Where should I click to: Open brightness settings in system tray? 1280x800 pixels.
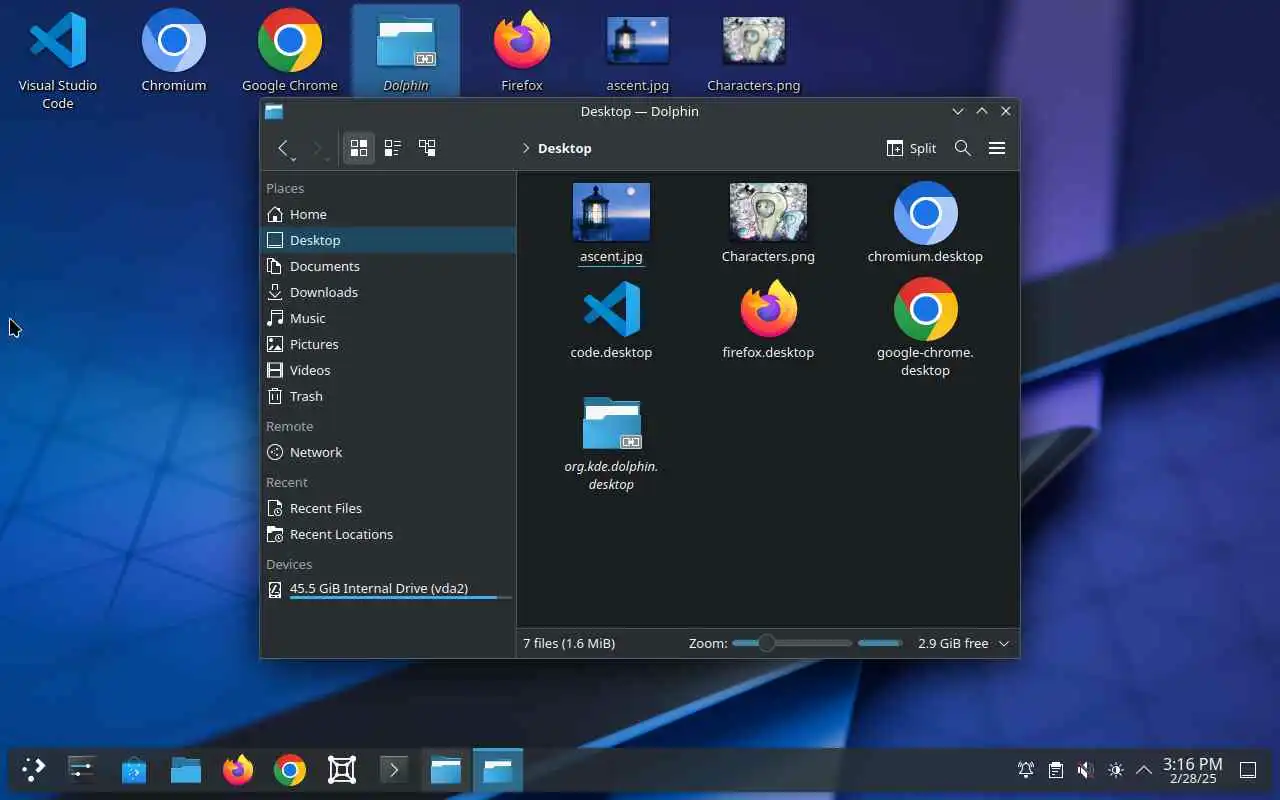click(x=1116, y=770)
